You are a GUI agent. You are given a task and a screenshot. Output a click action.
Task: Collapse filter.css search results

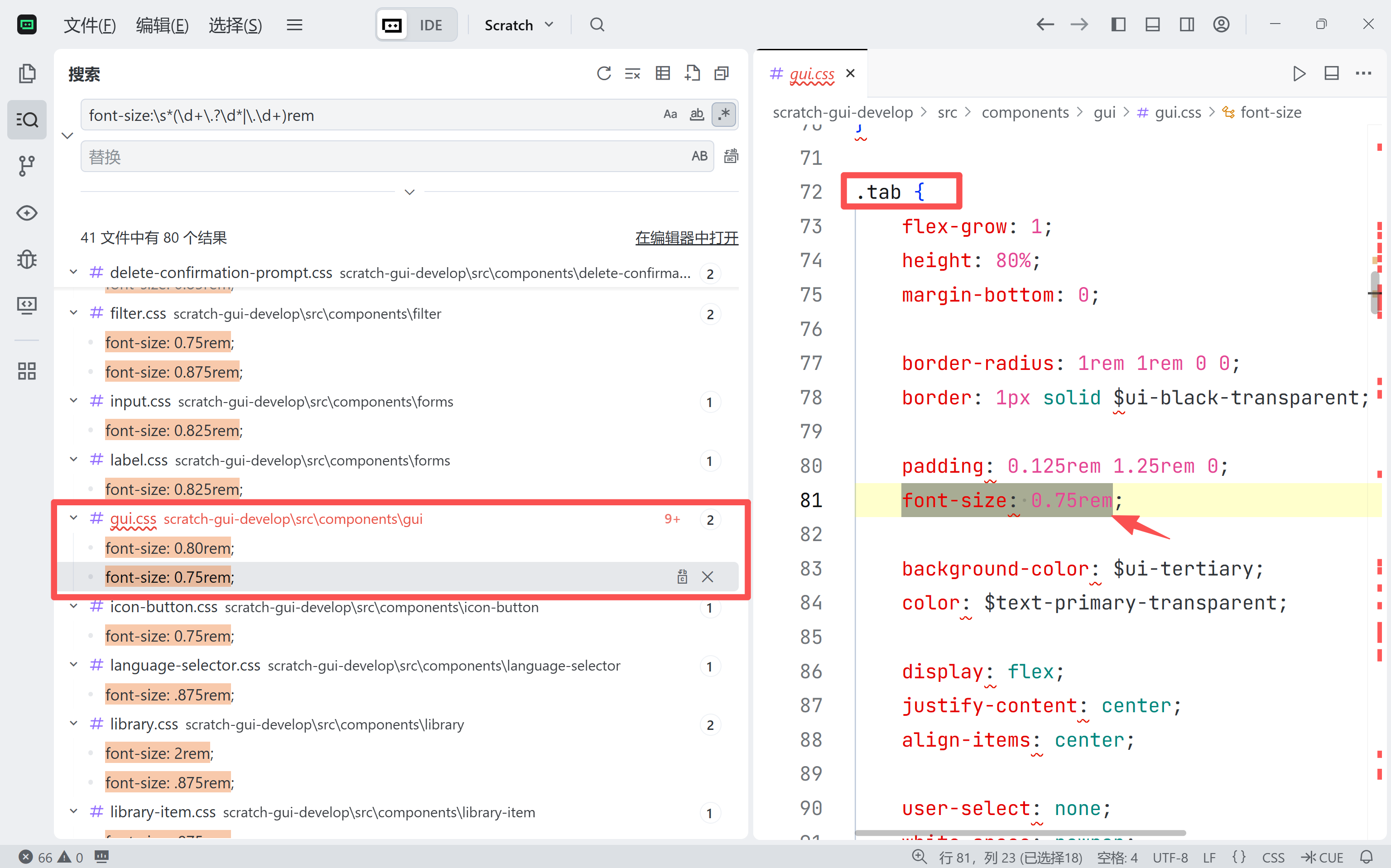coord(73,313)
